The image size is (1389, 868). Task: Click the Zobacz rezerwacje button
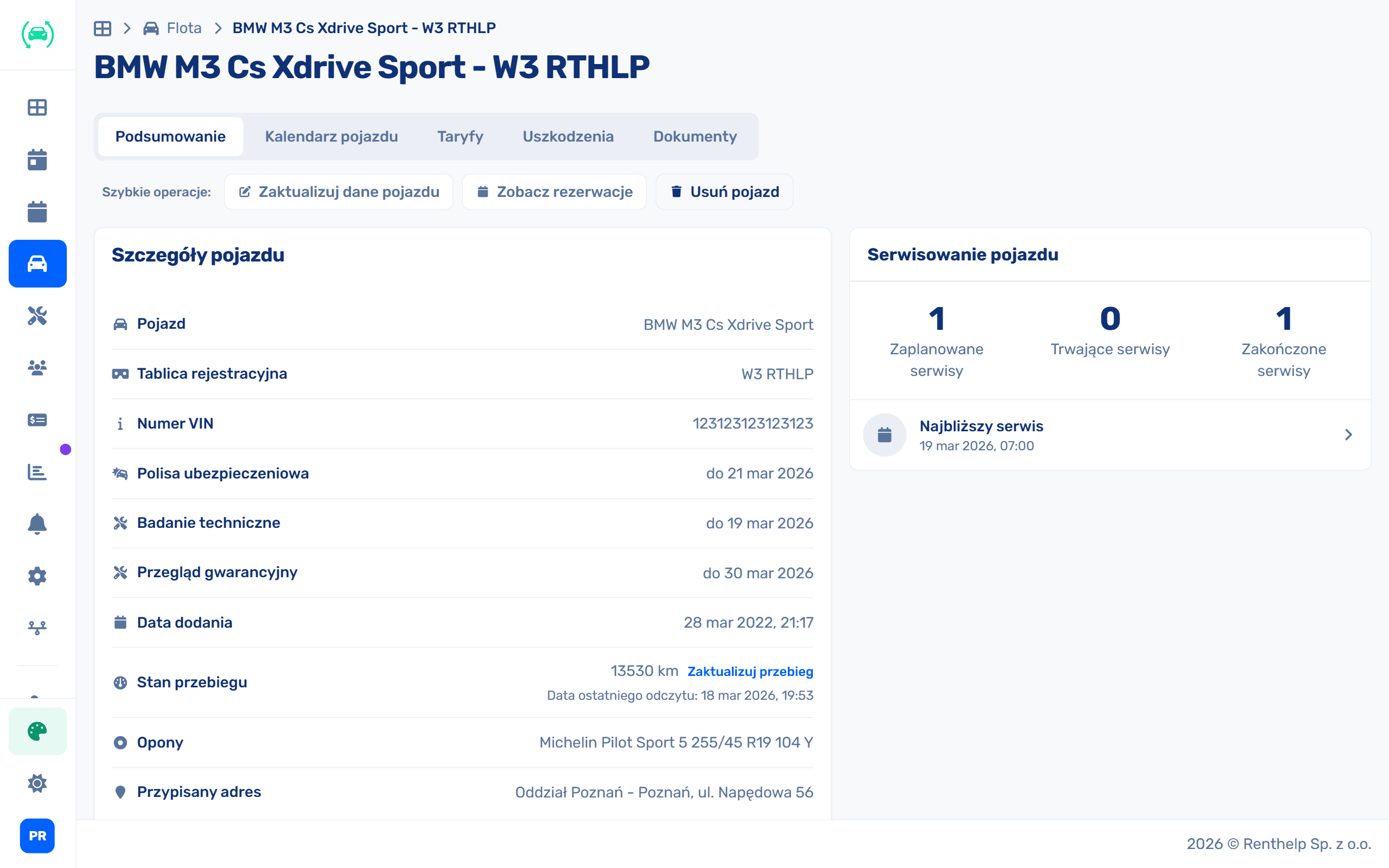click(x=555, y=192)
